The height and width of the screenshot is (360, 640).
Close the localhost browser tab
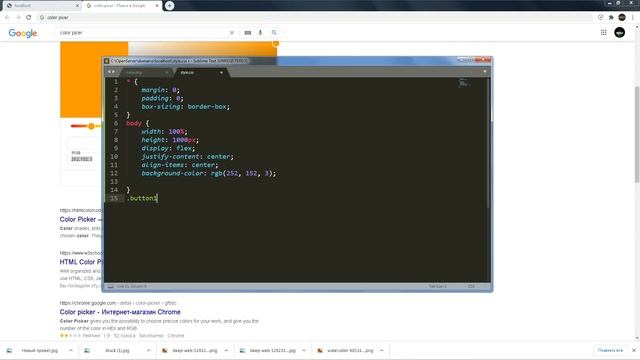click(77, 6)
